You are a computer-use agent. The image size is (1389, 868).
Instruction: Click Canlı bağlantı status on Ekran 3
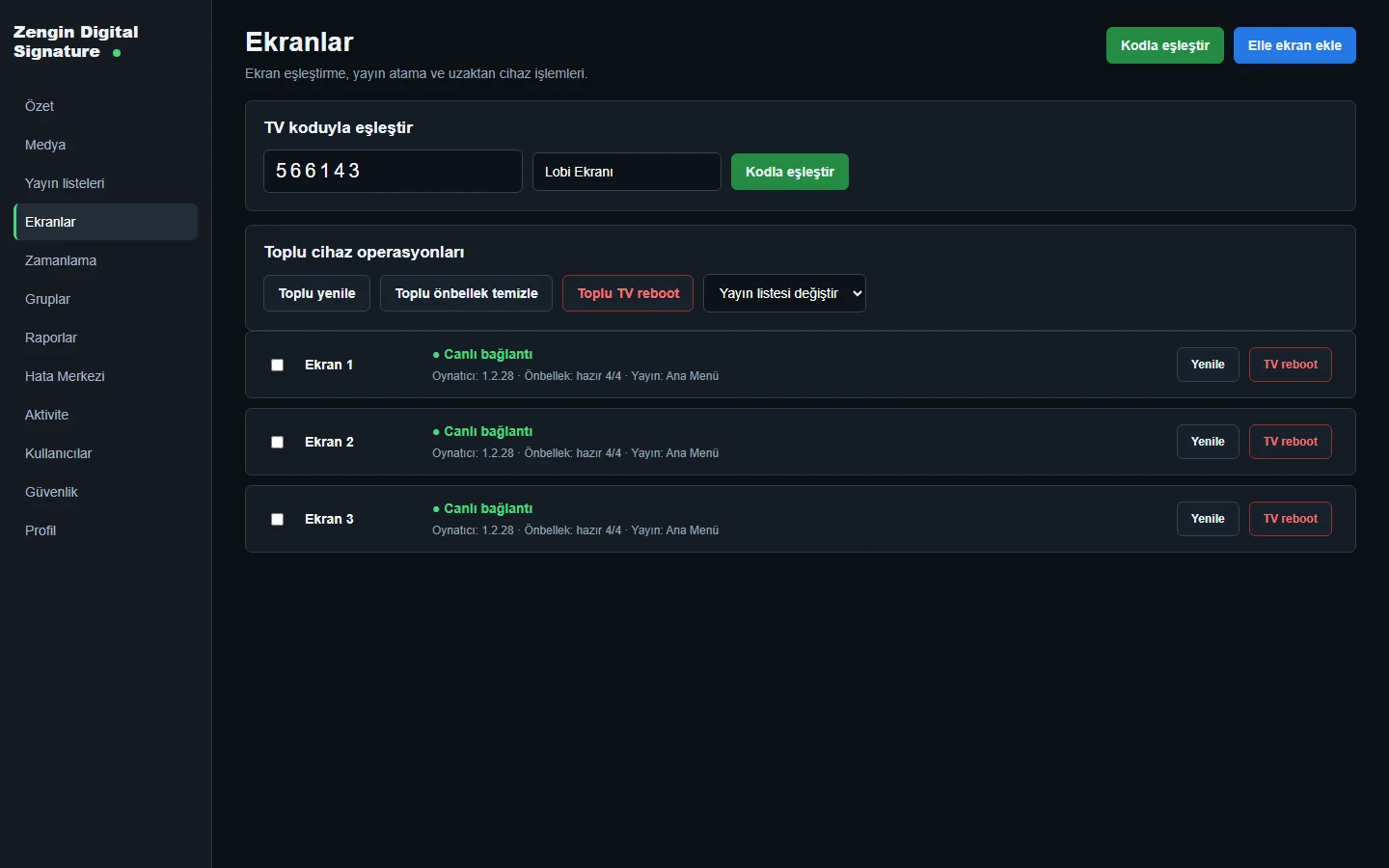click(x=482, y=508)
